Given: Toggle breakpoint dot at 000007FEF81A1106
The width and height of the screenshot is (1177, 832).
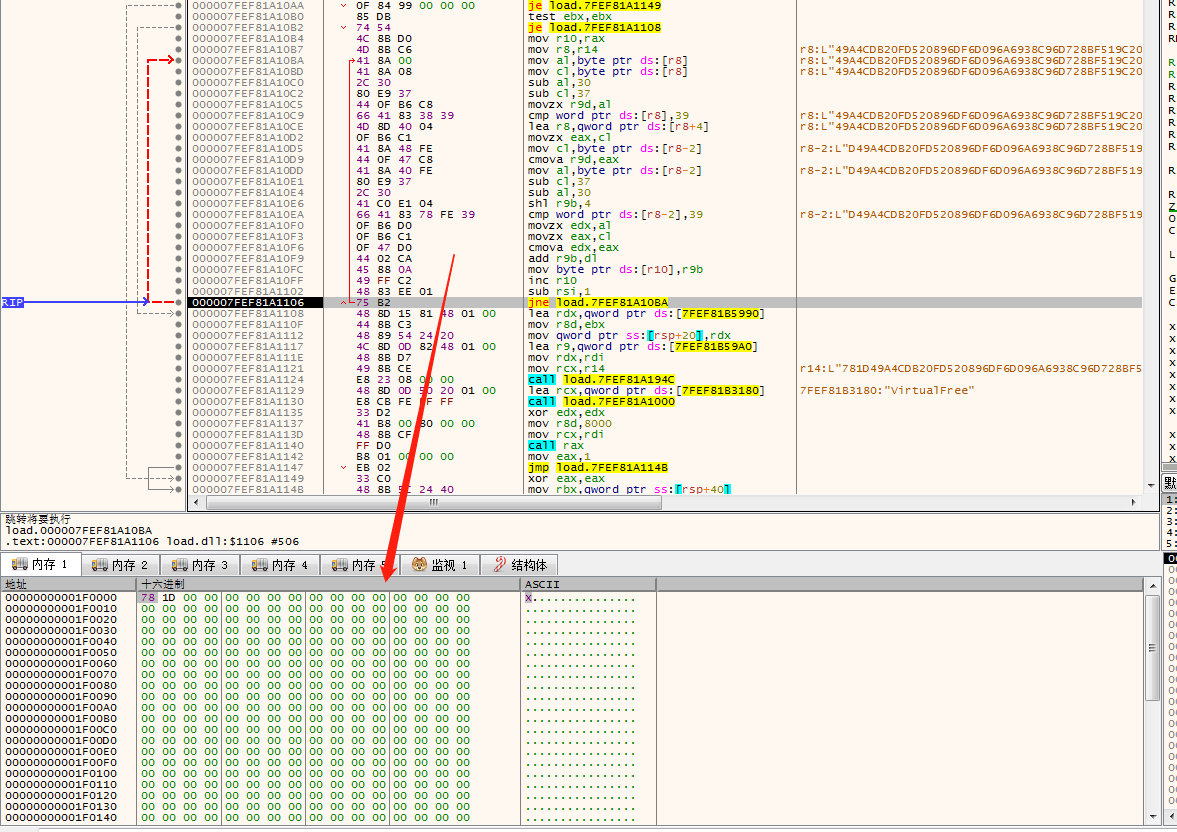Looking at the screenshot, I should pos(178,303).
